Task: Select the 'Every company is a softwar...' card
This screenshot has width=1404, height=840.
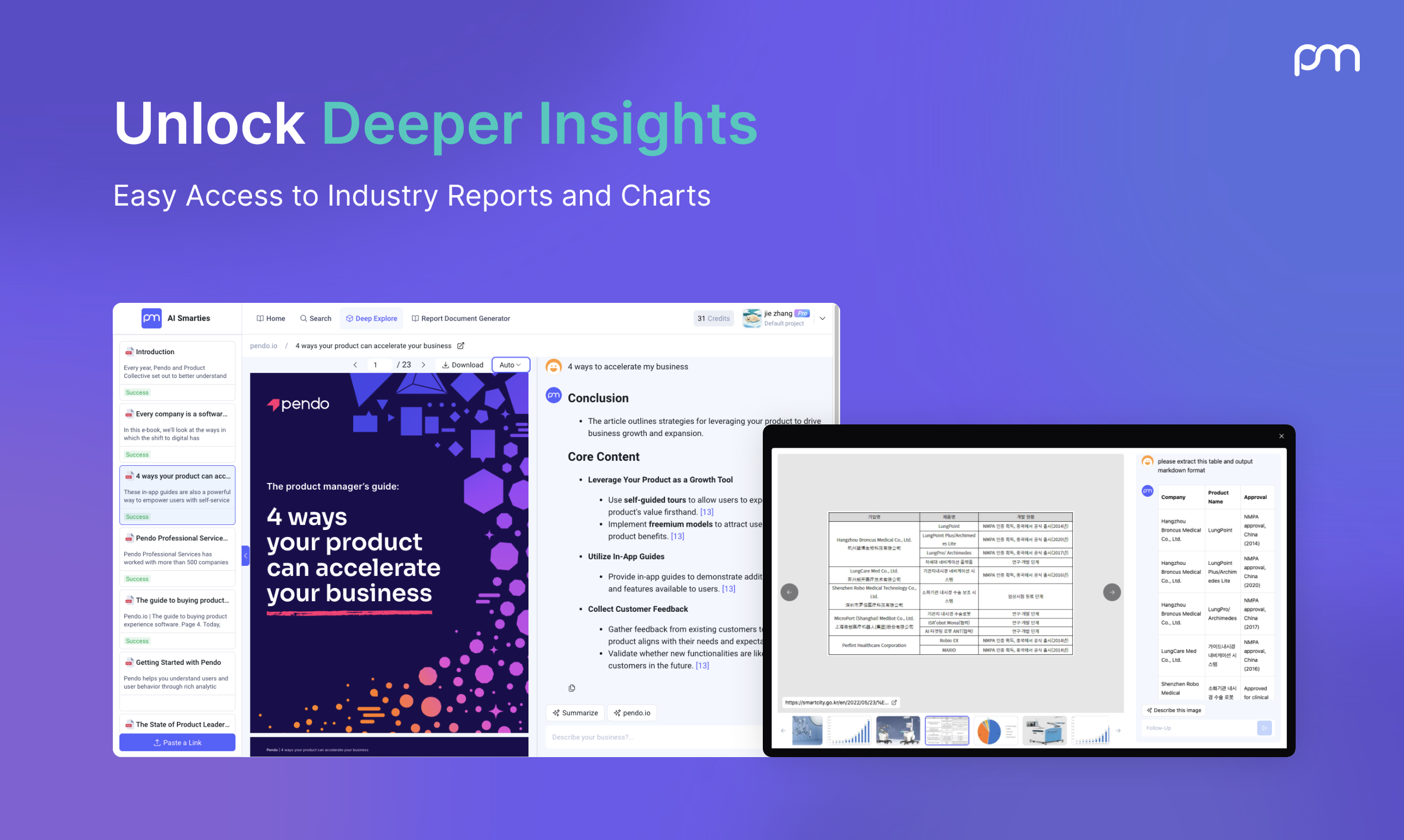Action: pyautogui.click(x=177, y=433)
